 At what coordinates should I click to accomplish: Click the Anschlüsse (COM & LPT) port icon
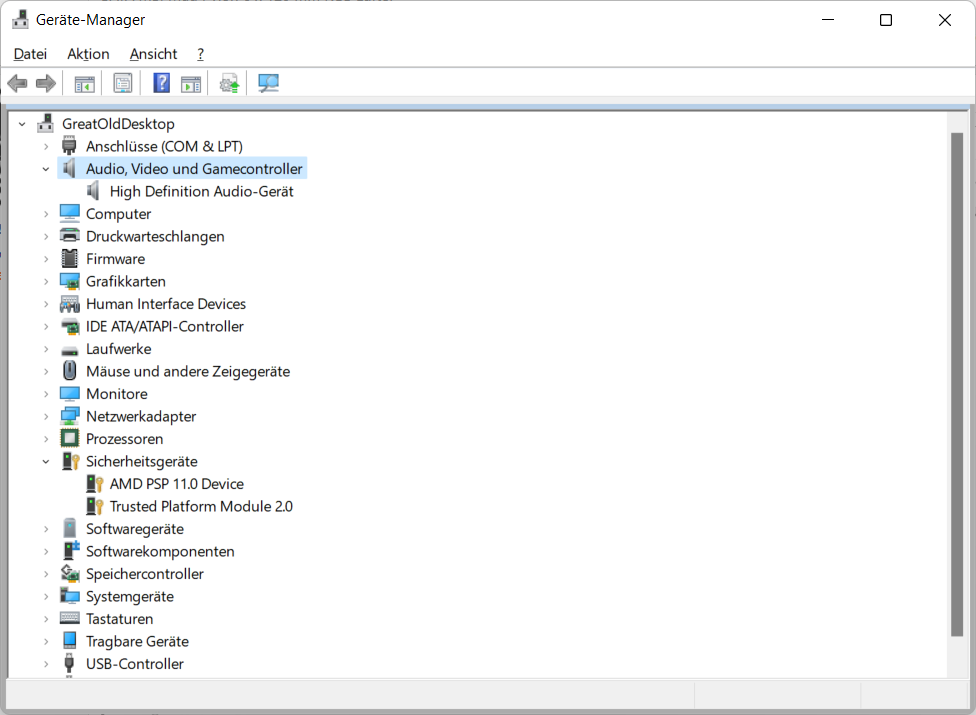(x=69, y=146)
